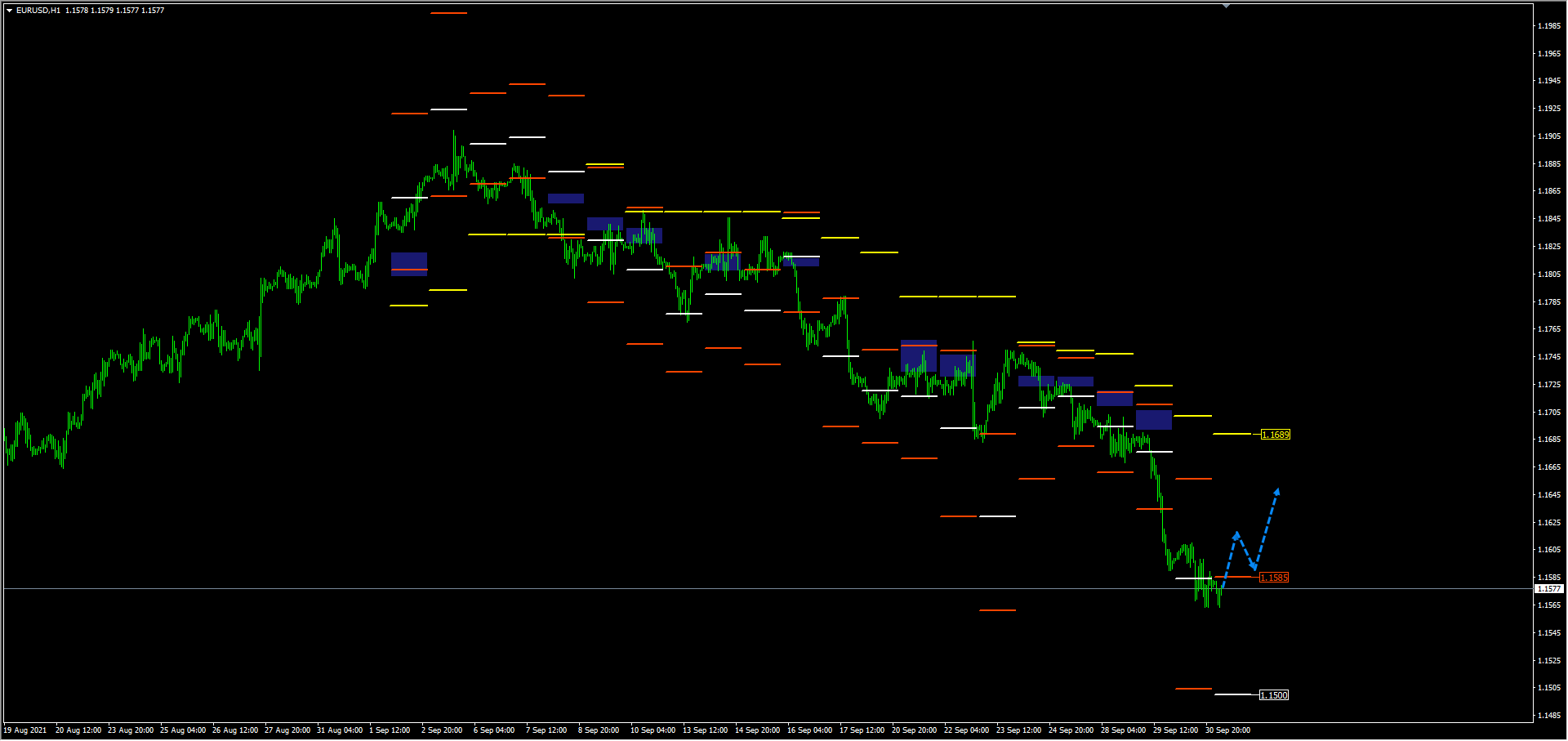This screenshot has width=1568, height=741.
Task: Click the topmost blue dashed arrow tip
Action: [x=1277, y=491]
